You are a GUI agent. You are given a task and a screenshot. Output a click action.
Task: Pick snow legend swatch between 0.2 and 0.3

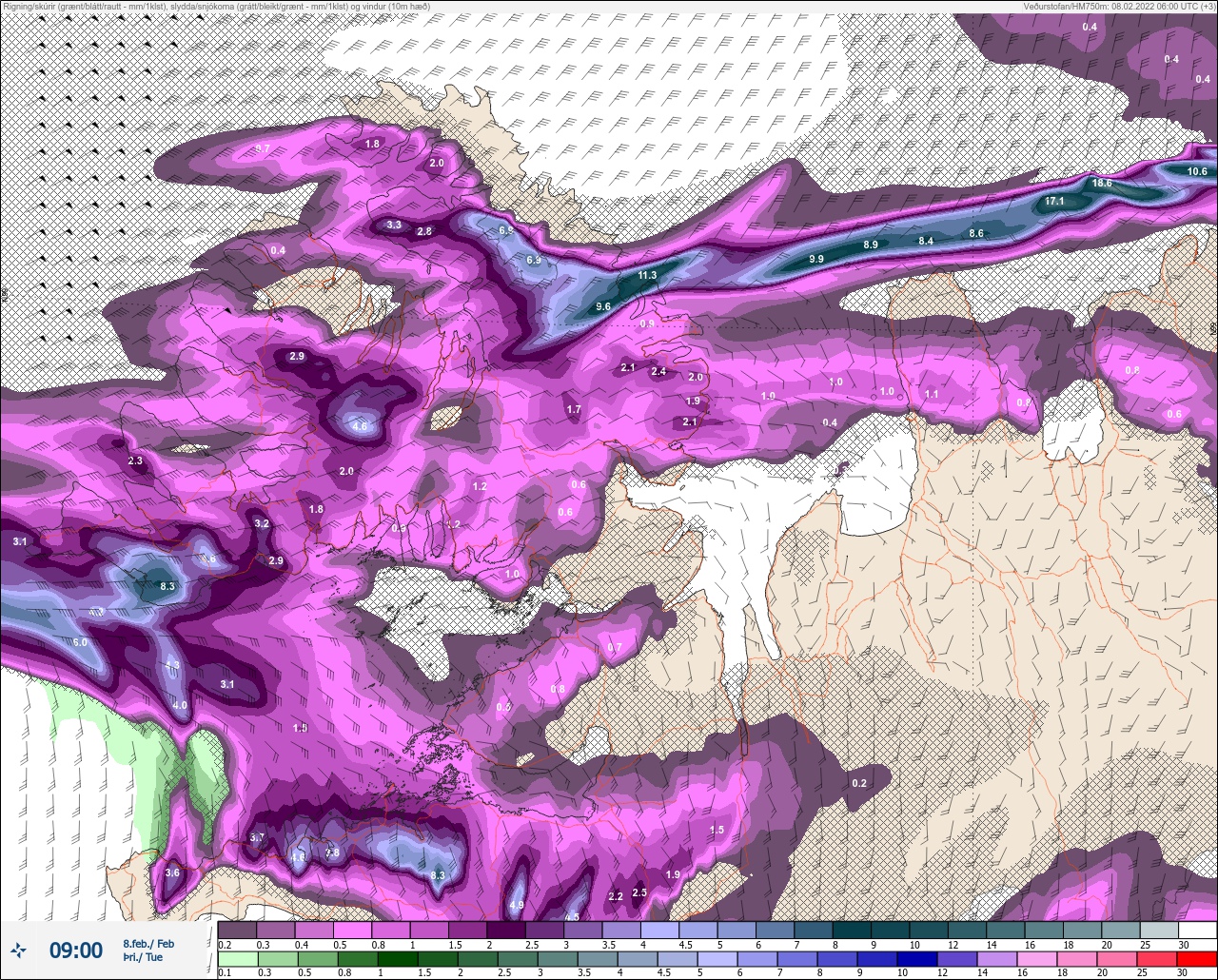tap(237, 930)
